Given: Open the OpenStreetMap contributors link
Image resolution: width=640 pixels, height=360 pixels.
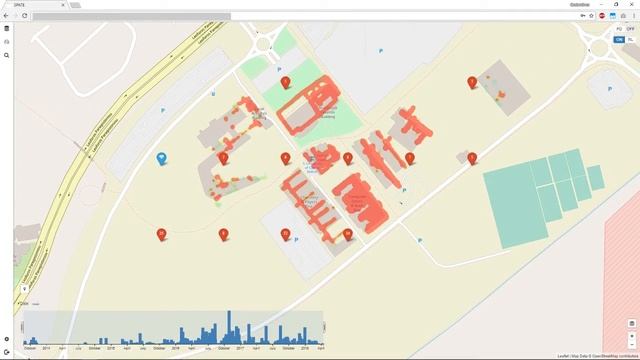Looking at the screenshot, I should (x=616, y=356).
